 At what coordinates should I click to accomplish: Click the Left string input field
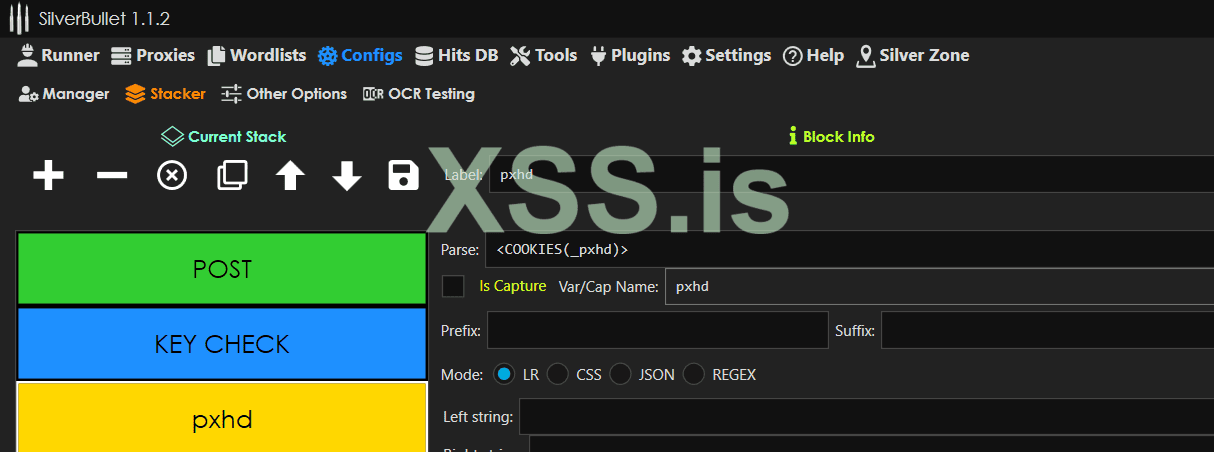[866, 416]
